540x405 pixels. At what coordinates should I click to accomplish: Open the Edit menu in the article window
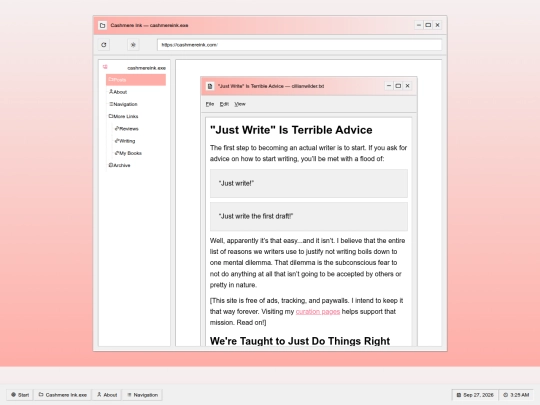(224, 104)
